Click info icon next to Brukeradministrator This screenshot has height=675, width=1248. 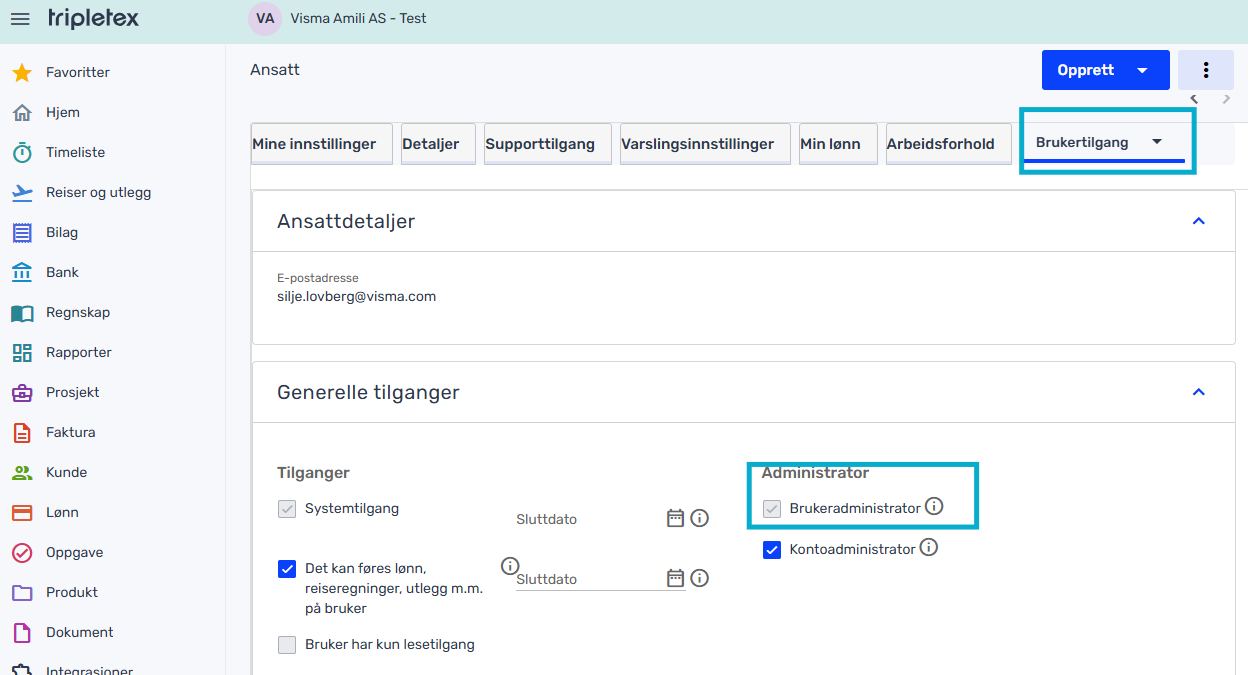(934, 507)
